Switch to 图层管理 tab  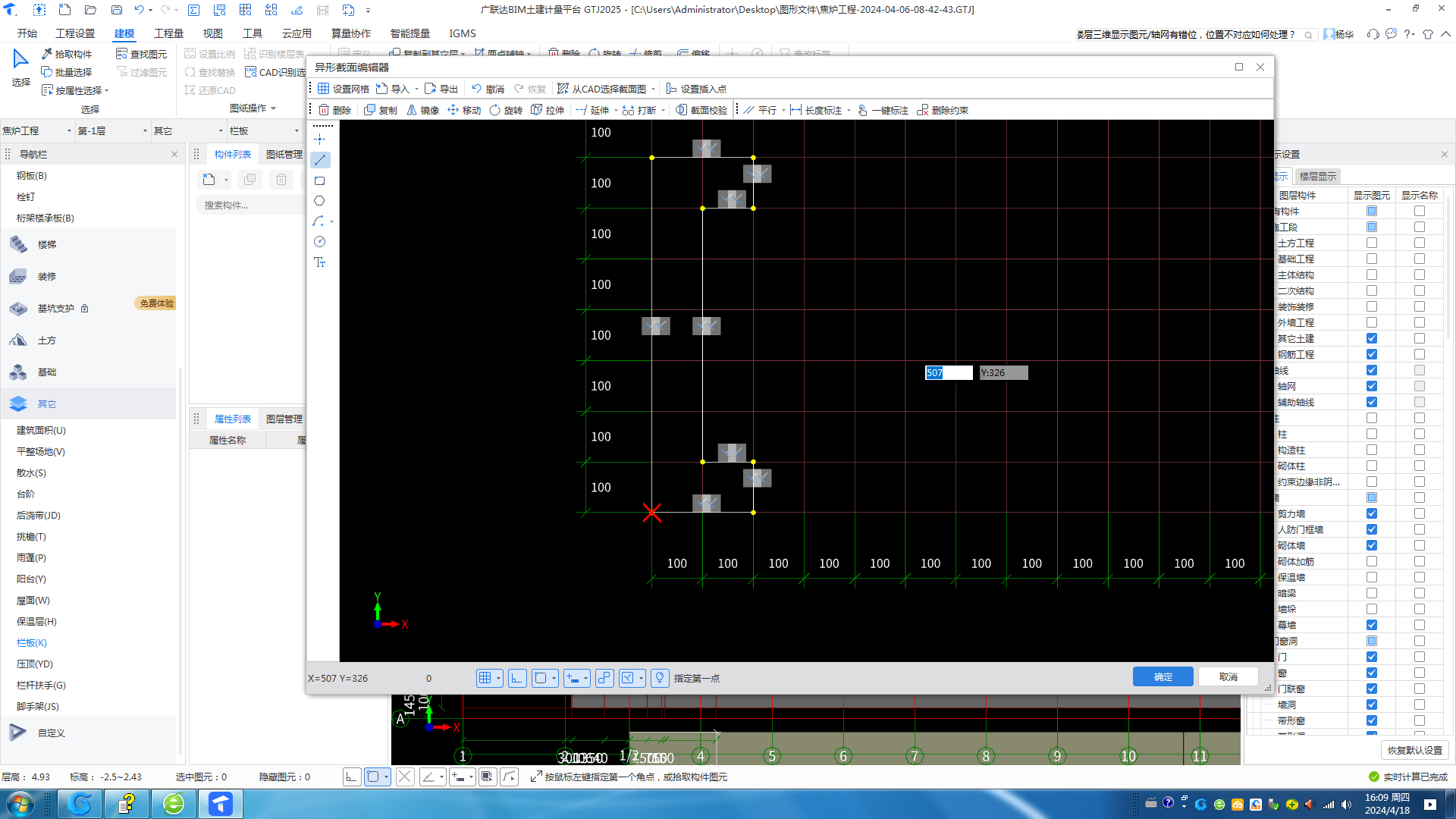[x=284, y=419]
